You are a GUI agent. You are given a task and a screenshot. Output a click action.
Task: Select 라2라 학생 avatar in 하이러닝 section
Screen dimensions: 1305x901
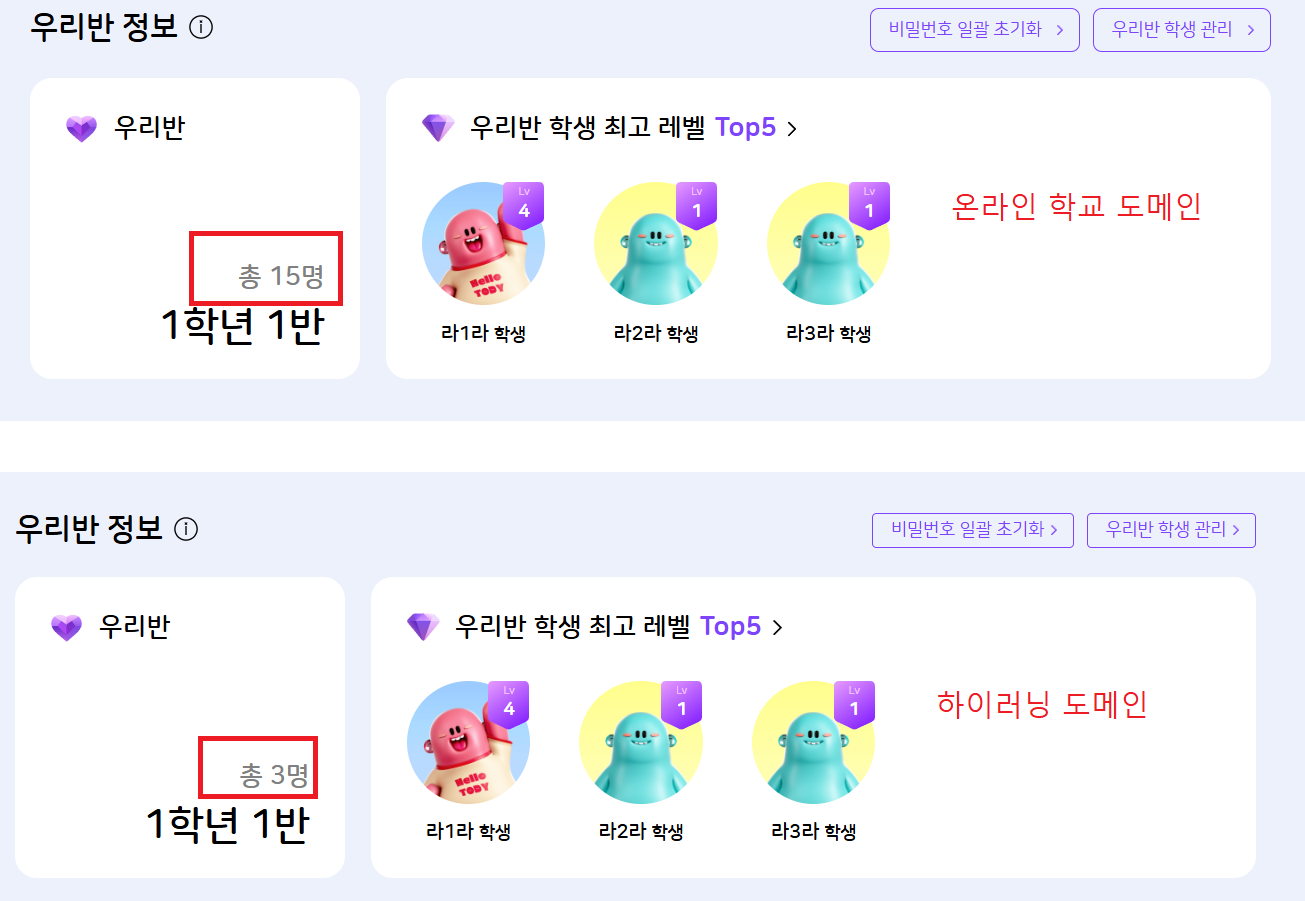click(x=641, y=743)
